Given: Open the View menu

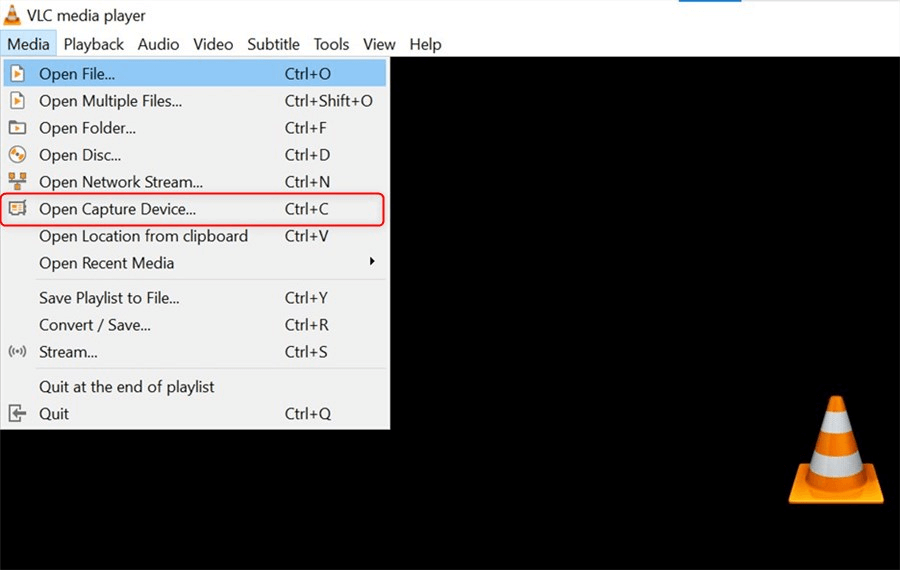Looking at the screenshot, I should tap(379, 44).
